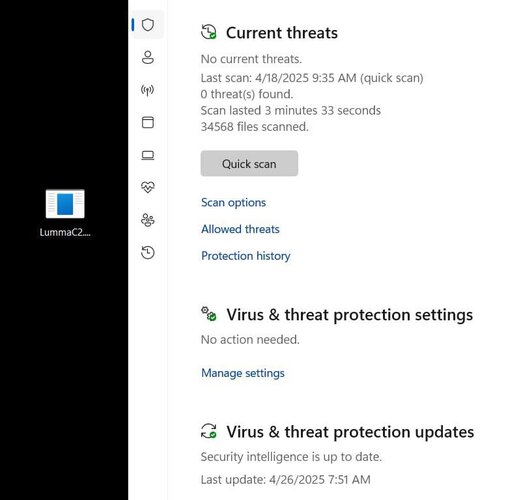Click Virus & threat protection updates heading
Screen dimensions: 508x500
350,432
